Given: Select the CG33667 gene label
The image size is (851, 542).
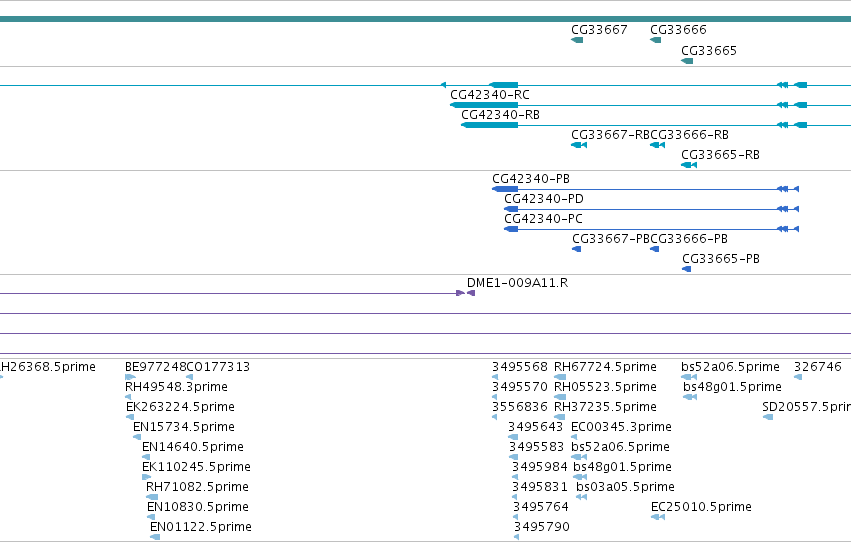Looking at the screenshot, I should coord(599,30).
